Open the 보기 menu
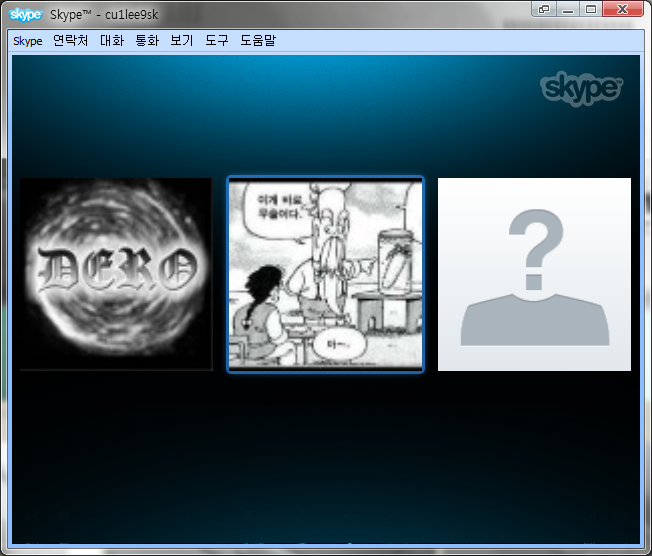 (182, 41)
